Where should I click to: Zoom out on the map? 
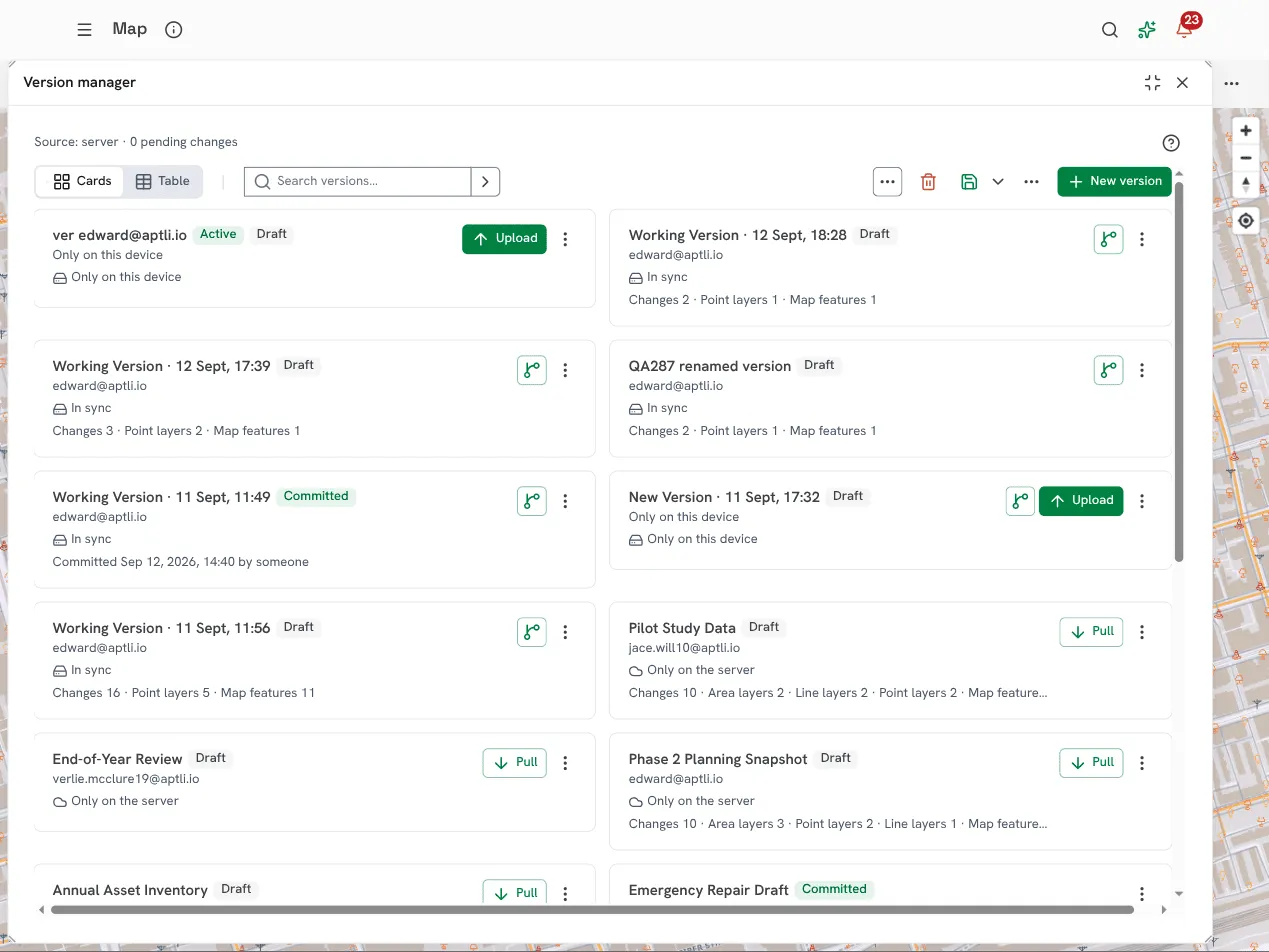coord(1246,158)
